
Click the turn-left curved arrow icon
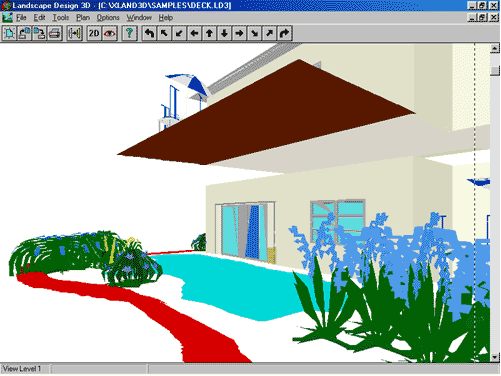point(149,33)
